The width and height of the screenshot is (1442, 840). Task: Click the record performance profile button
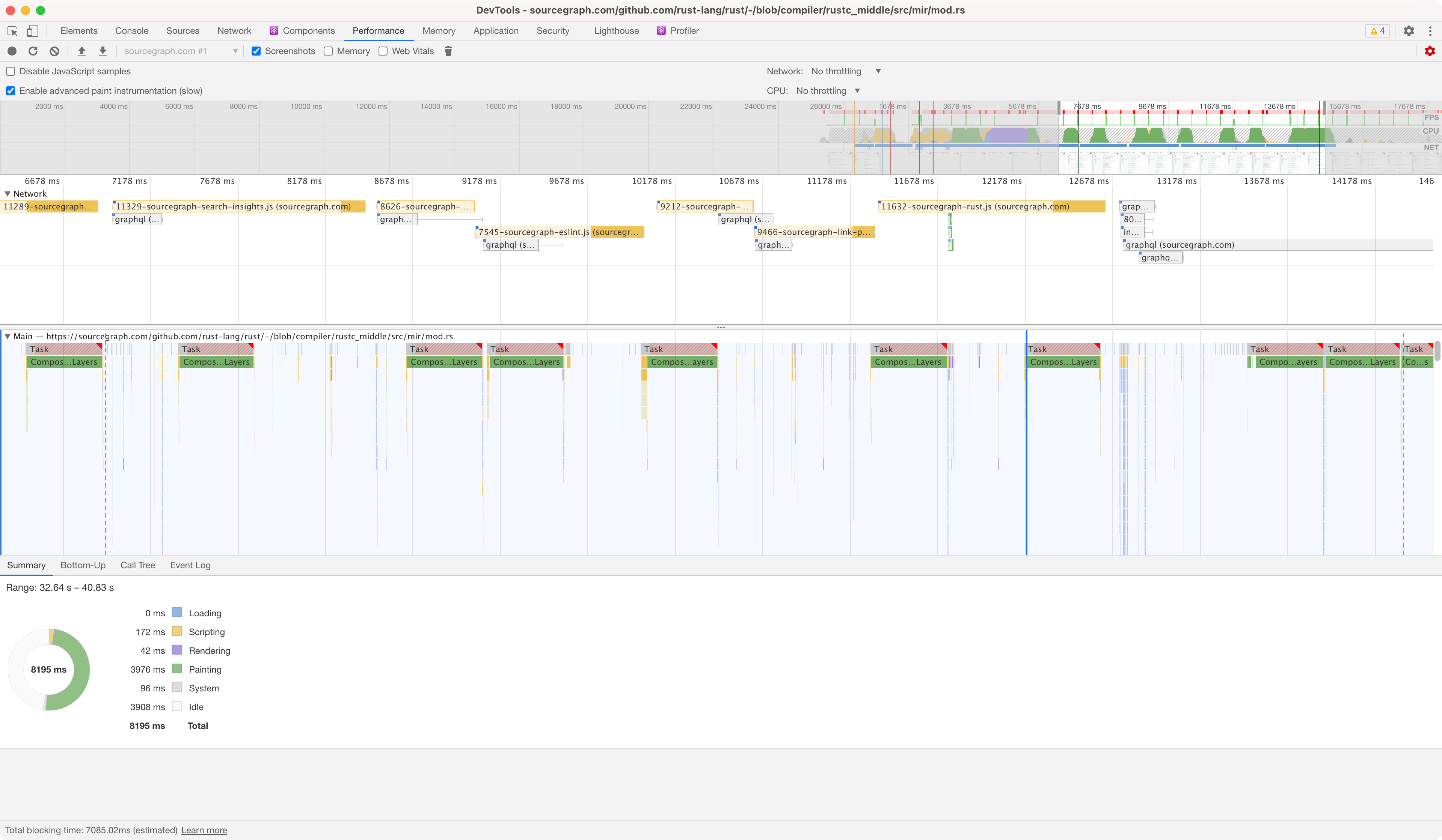click(x=12, y=51)
